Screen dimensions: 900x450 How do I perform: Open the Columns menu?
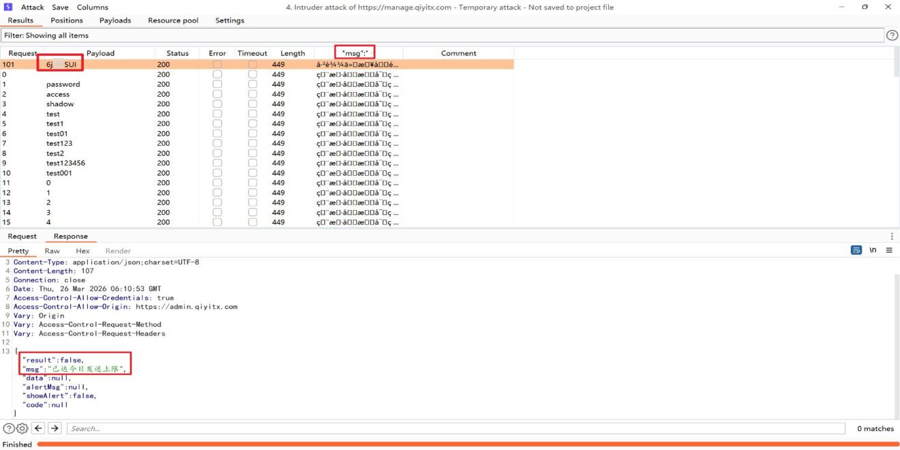point(92,7)
